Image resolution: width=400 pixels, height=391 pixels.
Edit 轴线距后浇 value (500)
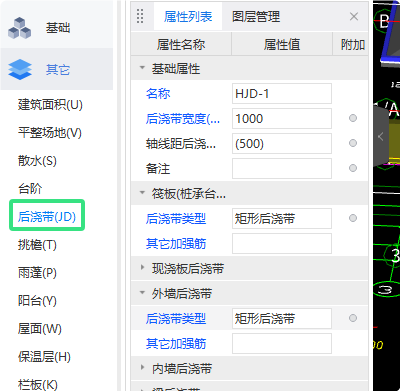click(x=282, y=143)
